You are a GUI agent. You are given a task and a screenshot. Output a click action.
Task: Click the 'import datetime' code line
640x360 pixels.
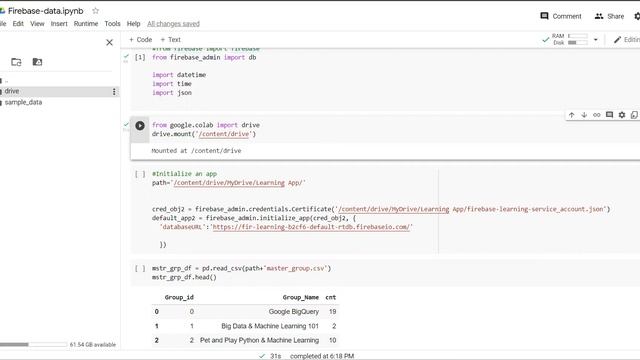click(179, 75)
